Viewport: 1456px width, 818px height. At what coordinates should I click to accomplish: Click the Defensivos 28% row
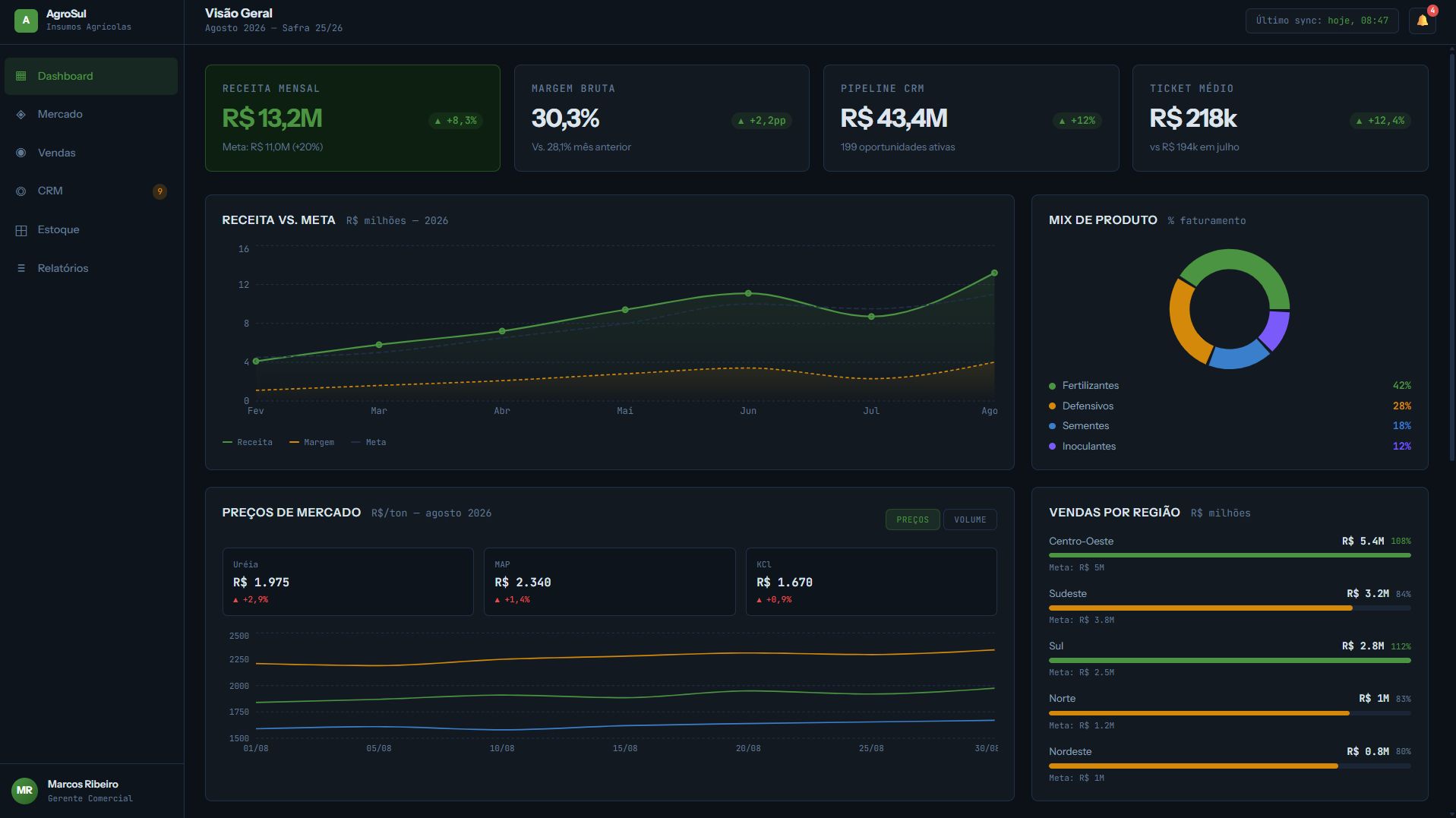coord(1230,406)
